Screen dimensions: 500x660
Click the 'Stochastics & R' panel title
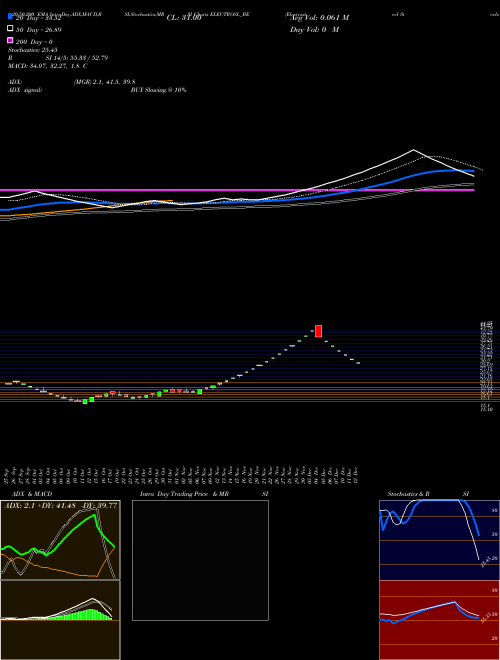409,494
